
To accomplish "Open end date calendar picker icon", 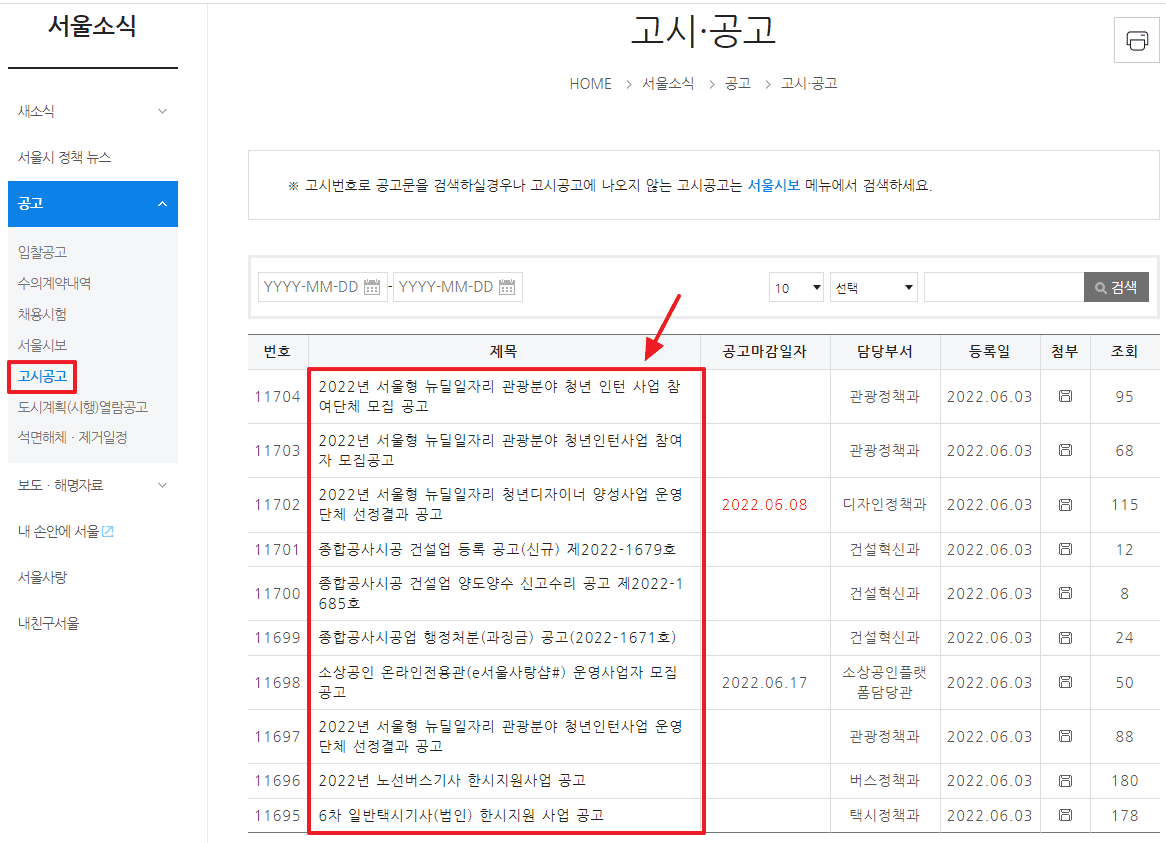I will click(x=507, y=287).
